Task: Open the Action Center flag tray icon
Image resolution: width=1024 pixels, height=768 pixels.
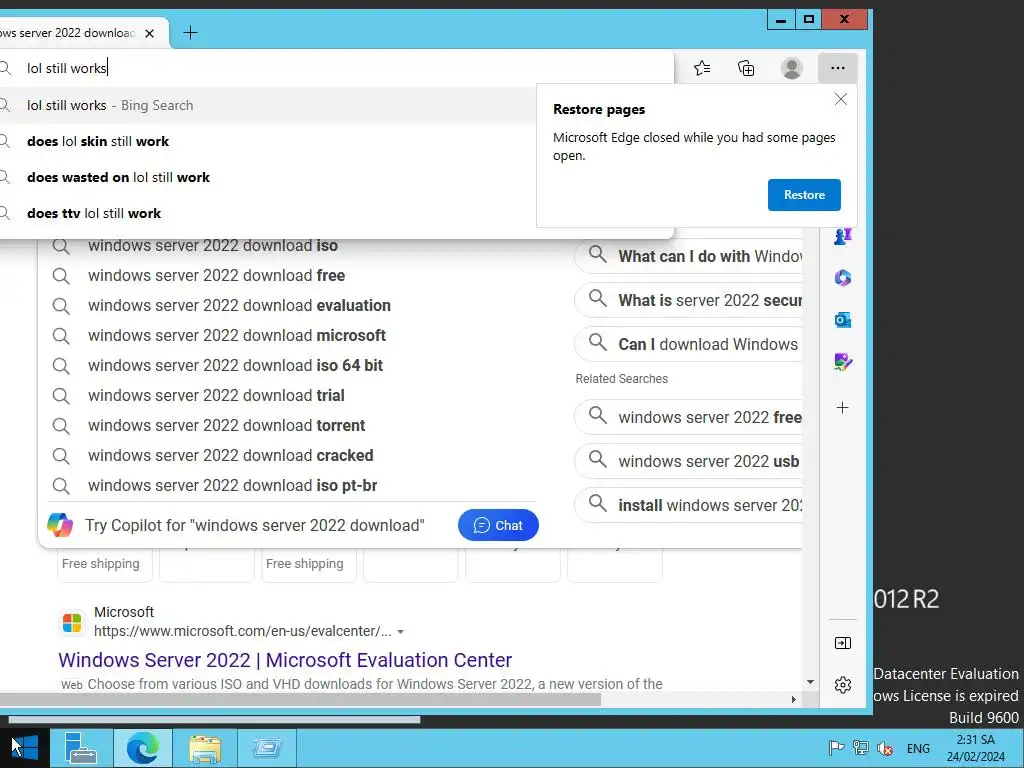Action: (836, 748)
